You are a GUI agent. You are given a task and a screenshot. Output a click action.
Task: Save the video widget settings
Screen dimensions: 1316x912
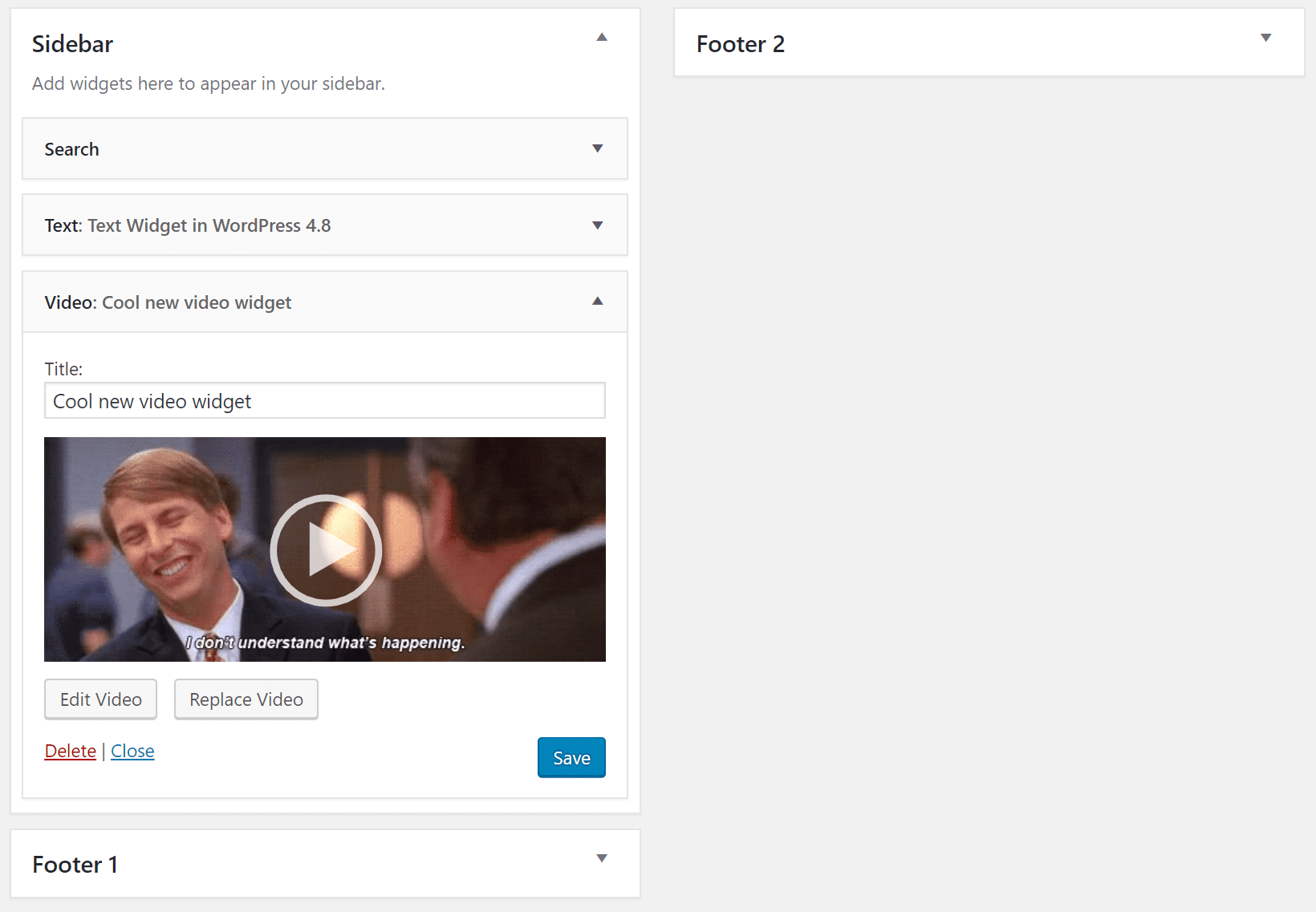click(571, 757)
